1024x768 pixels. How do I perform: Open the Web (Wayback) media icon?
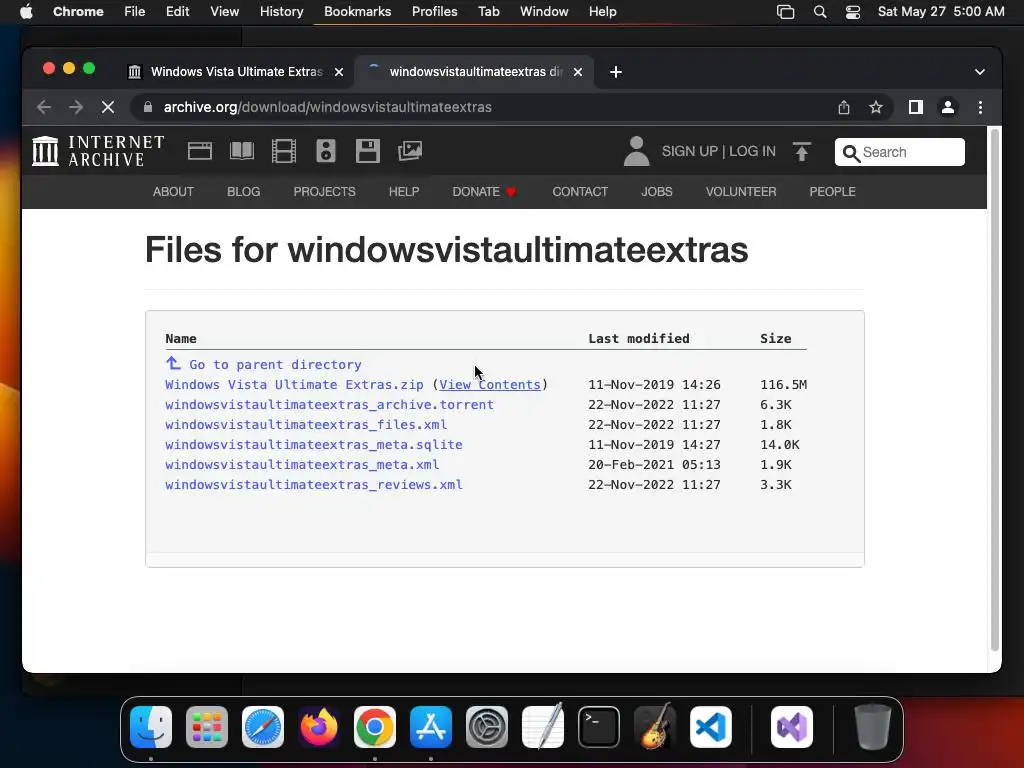[200, 151]
